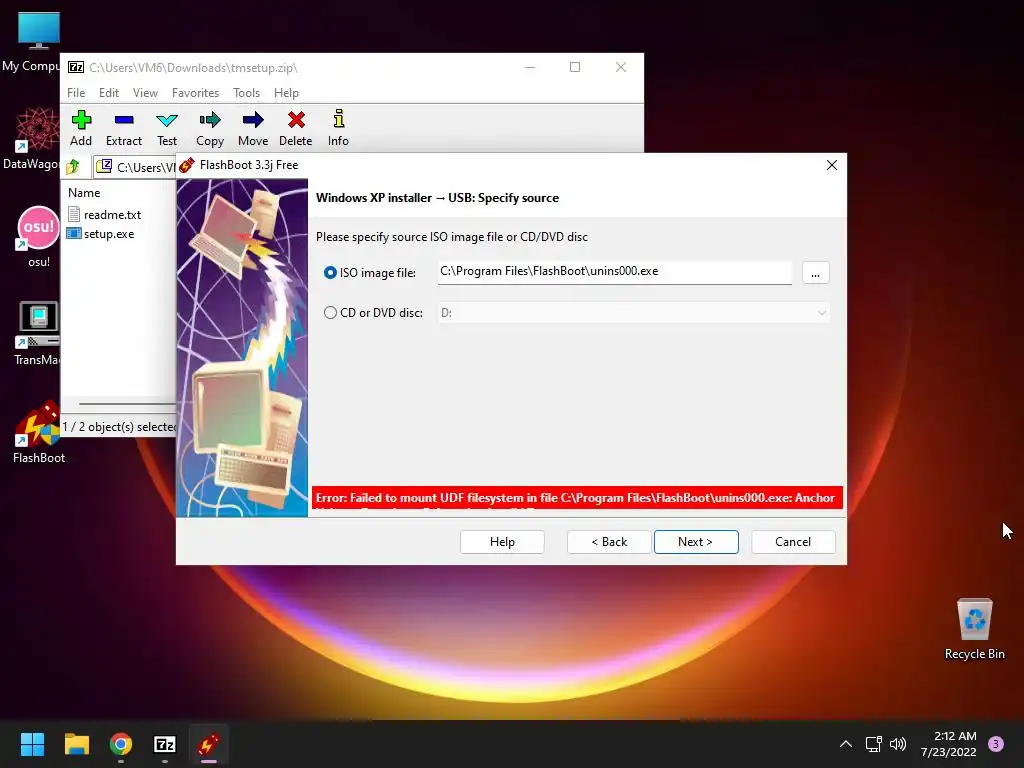Click the browse (...) button for ISO file

815,273
